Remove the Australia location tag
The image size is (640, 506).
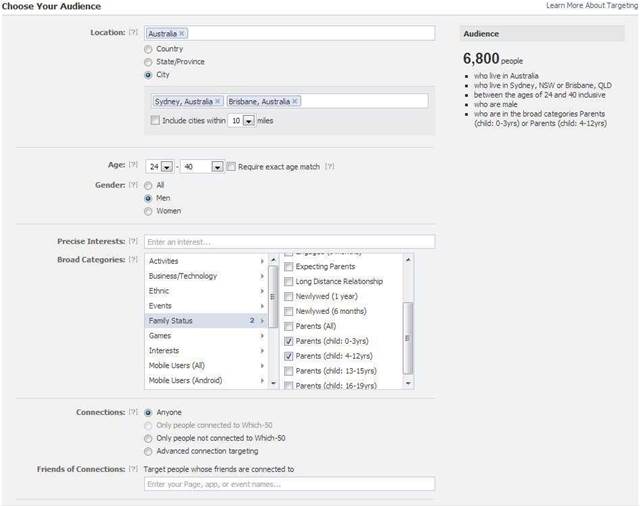click(x=182, y=33)
